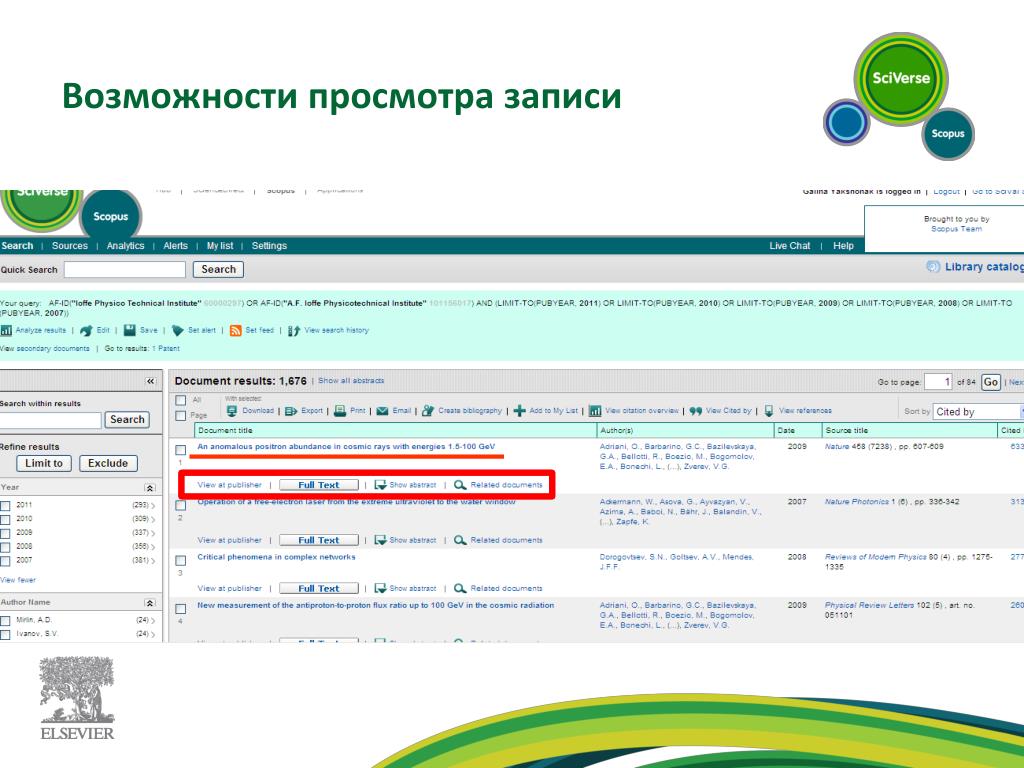This screenshot has height=768, width=1024.
Task: Collapse the Year refine section
Action: click(x=150, y=488)
